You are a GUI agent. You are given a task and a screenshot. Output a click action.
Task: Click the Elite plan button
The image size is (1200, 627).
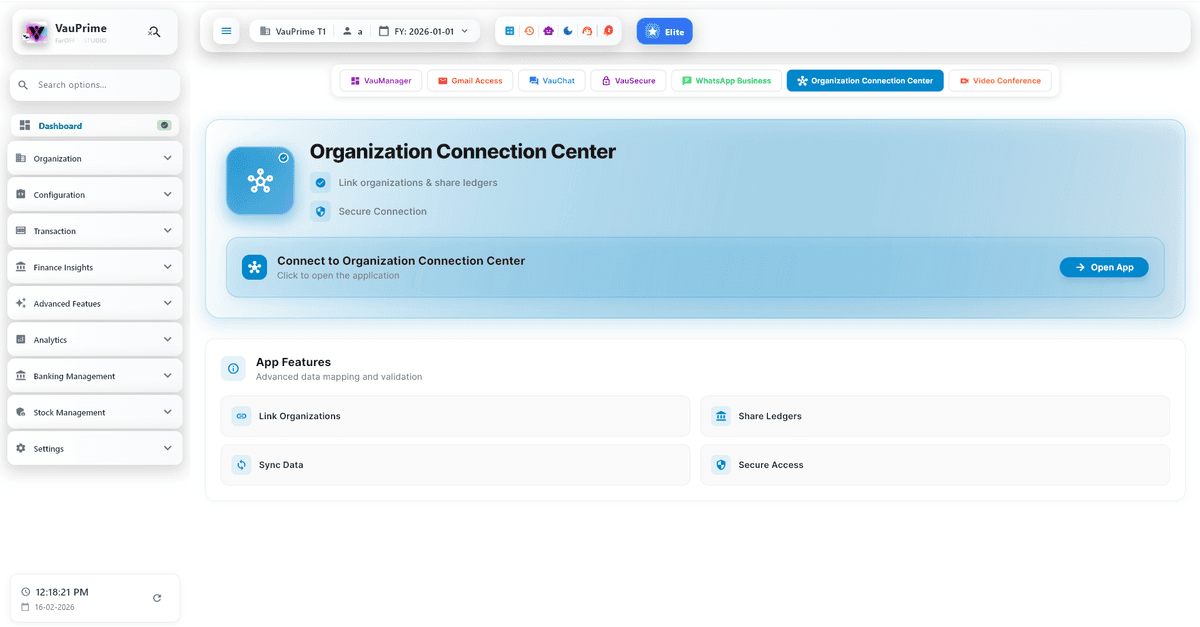point(664,32)
